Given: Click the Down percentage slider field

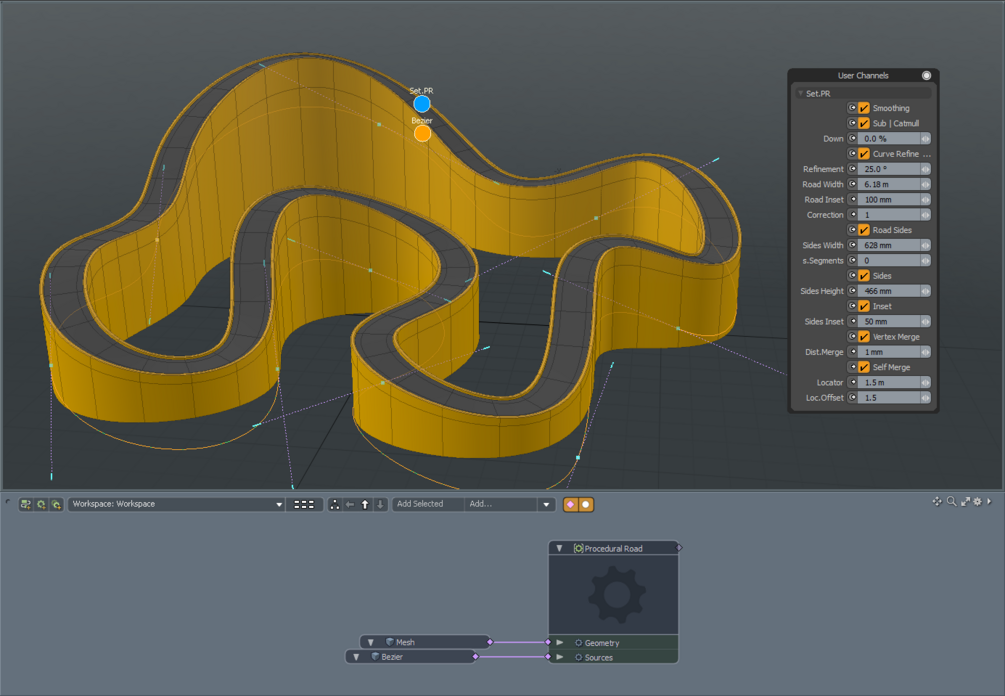Looking at the screenshot, I should (x=888, y=138).
